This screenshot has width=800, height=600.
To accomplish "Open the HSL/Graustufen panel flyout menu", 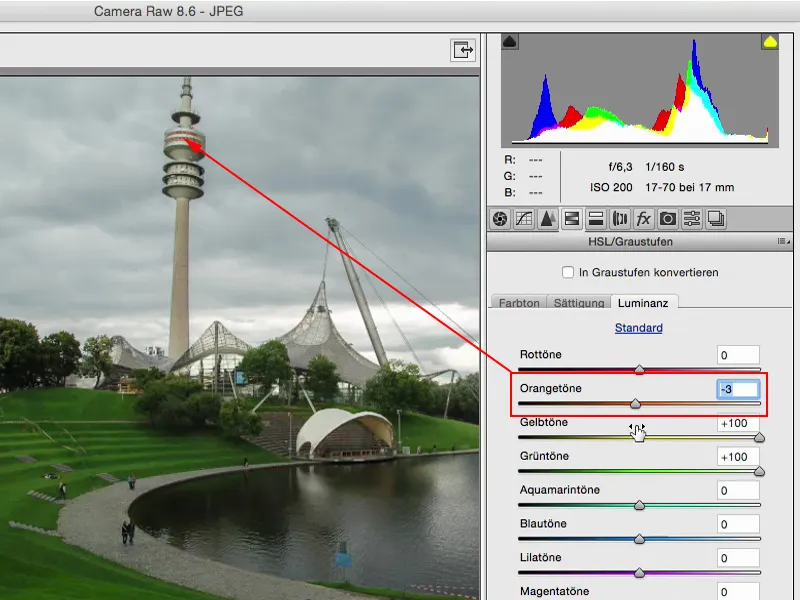I will [783, 241].
